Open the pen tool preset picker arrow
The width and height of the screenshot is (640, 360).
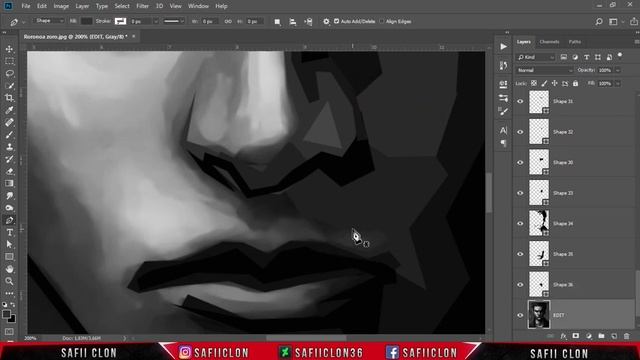tap(24, 22)
